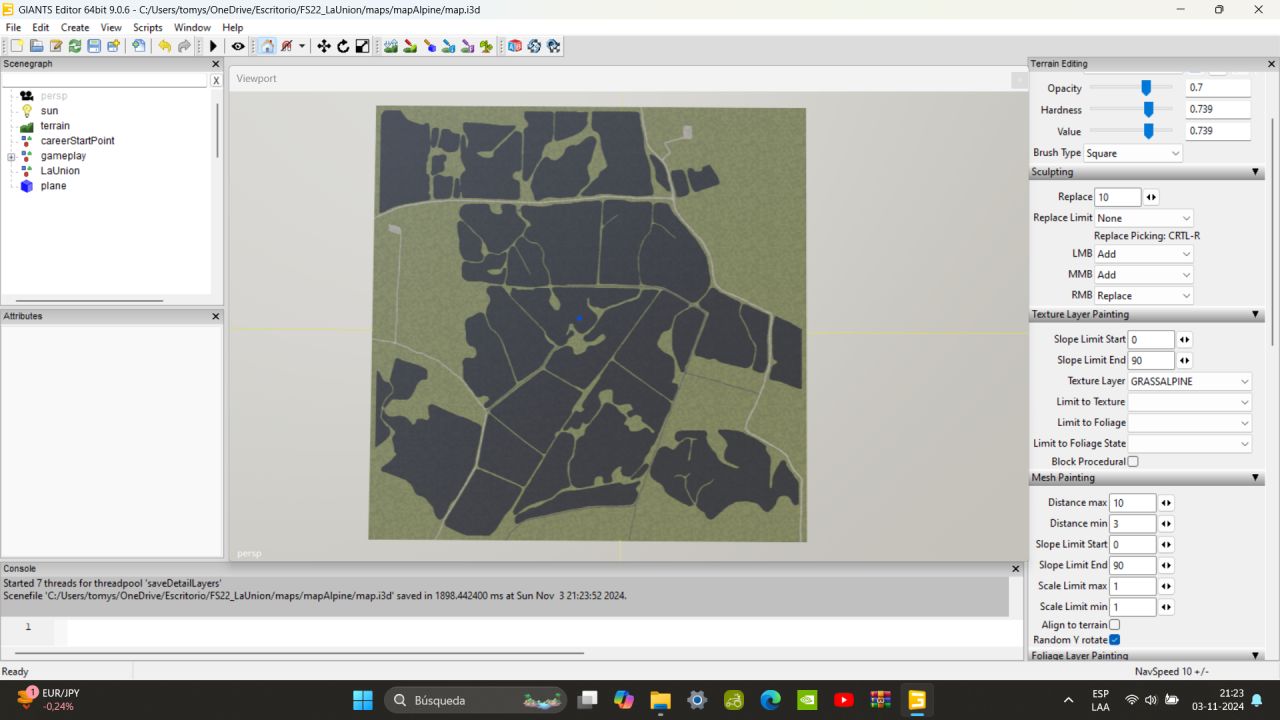
Task: Open the Limit to Texture dropdown
Action: 1190,402
